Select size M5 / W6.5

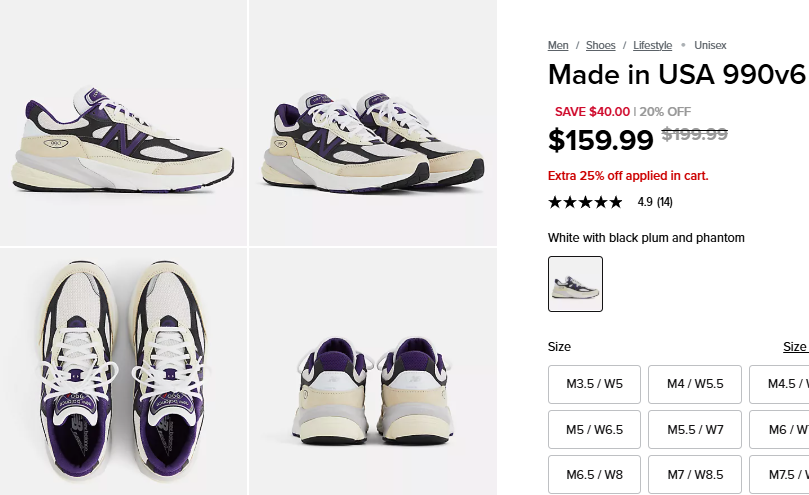[595, 429]
